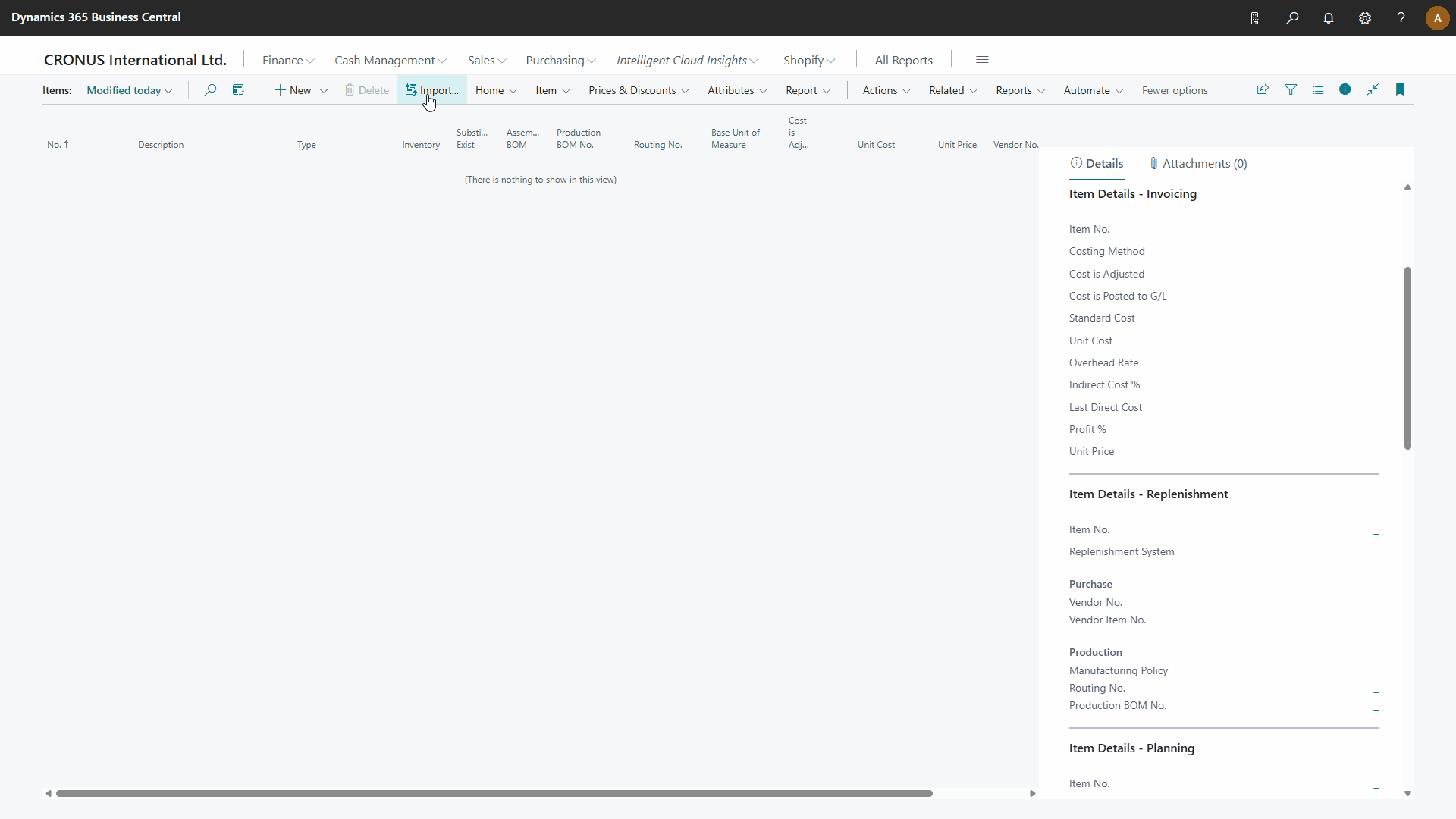The width and height of the screenshot is (1456, 819).
Task: Click the FactBox vertical scrollbar thumb
Action: coord(1407,358)
